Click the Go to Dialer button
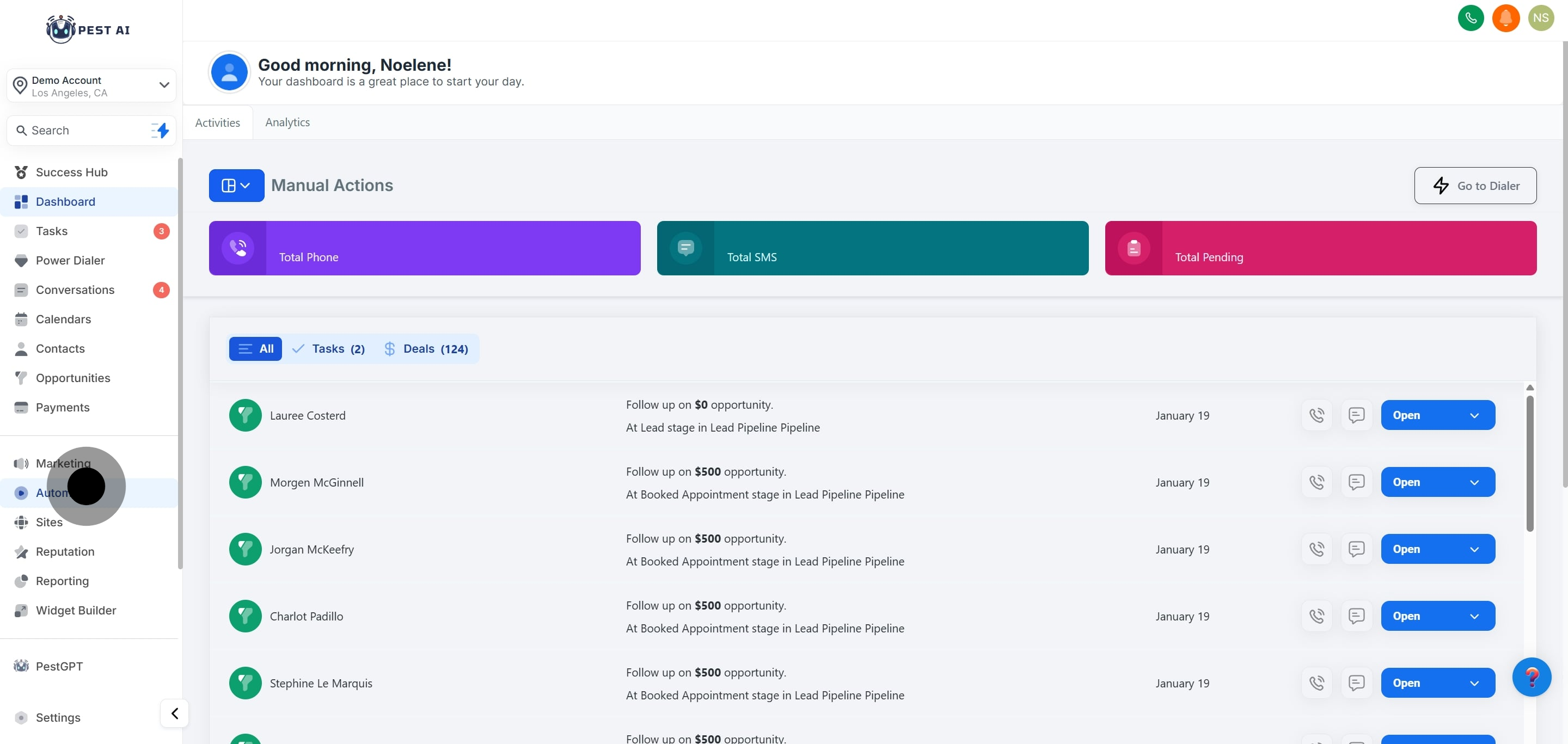 coord(1475,186)
